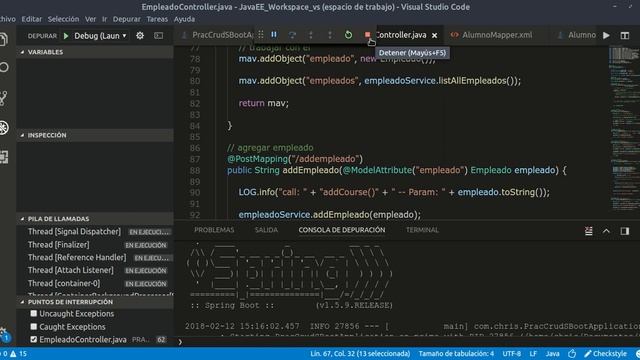Switch to the CONSOLA DE DEPURACIÓN tab
Image resolution: width=640 pixels, height=360 pixels.
pos(342,230)
